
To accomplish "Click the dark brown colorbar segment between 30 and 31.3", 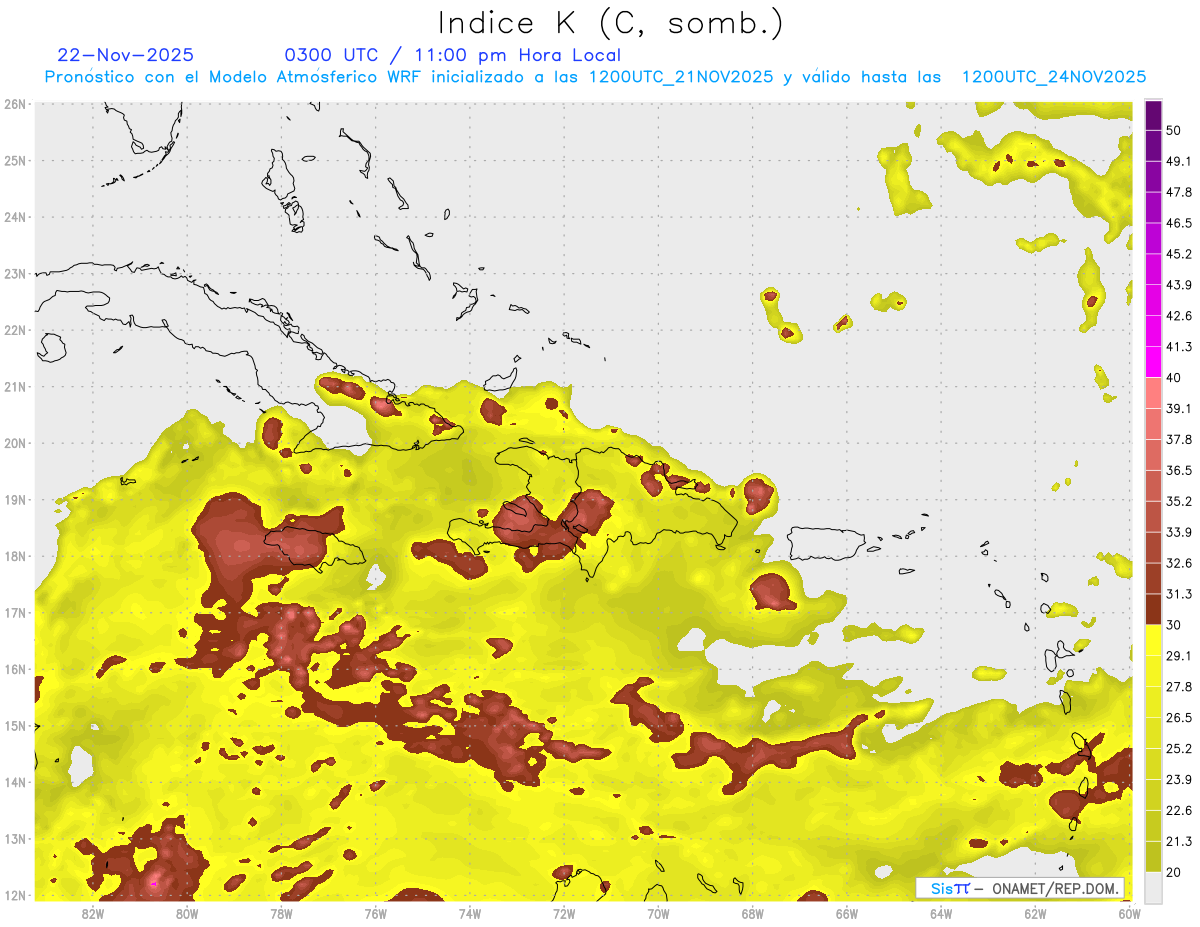I will coord(1153,609).
